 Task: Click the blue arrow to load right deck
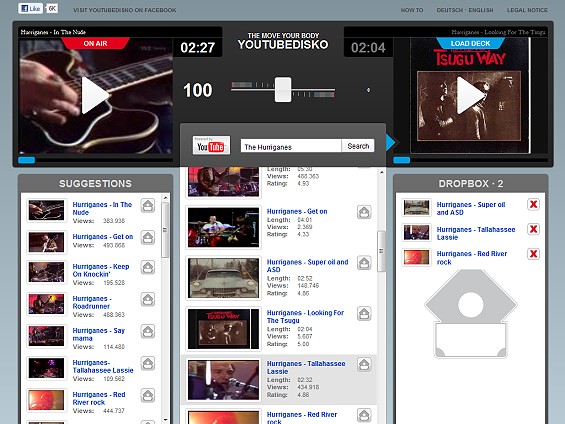(x=391, y=142)
